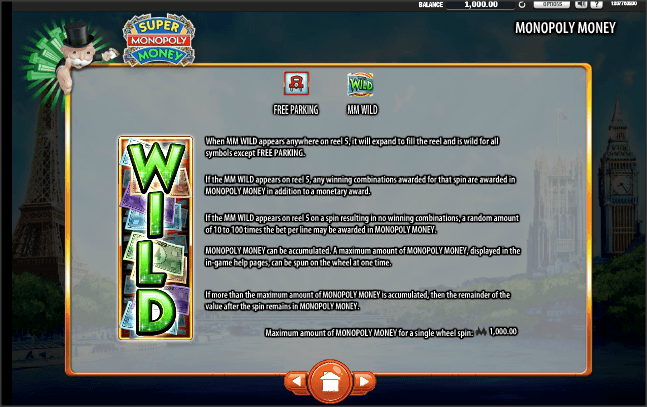Go to the next help page

(364, 381)
